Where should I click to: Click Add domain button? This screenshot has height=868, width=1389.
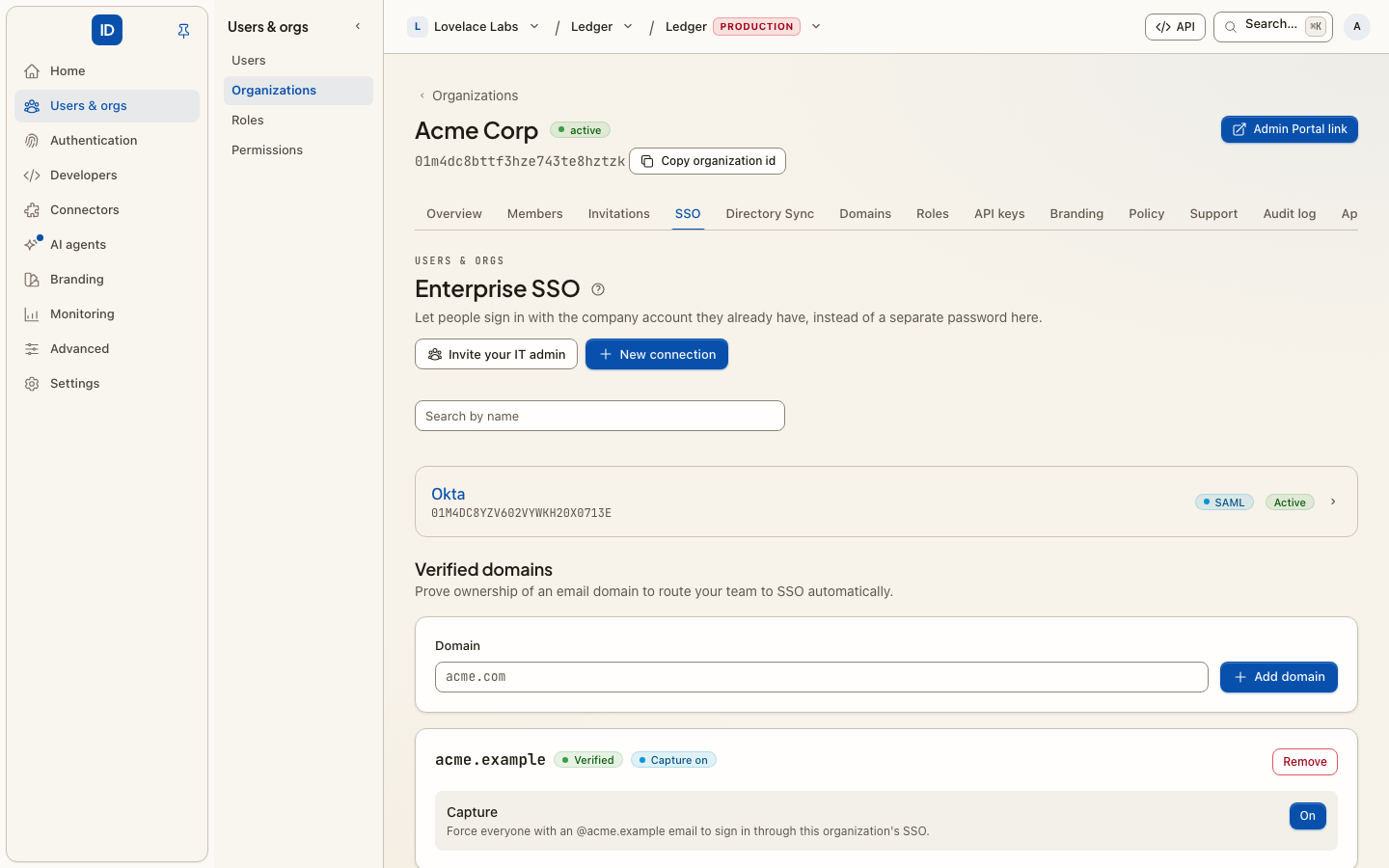click(x=1279, y=677)
